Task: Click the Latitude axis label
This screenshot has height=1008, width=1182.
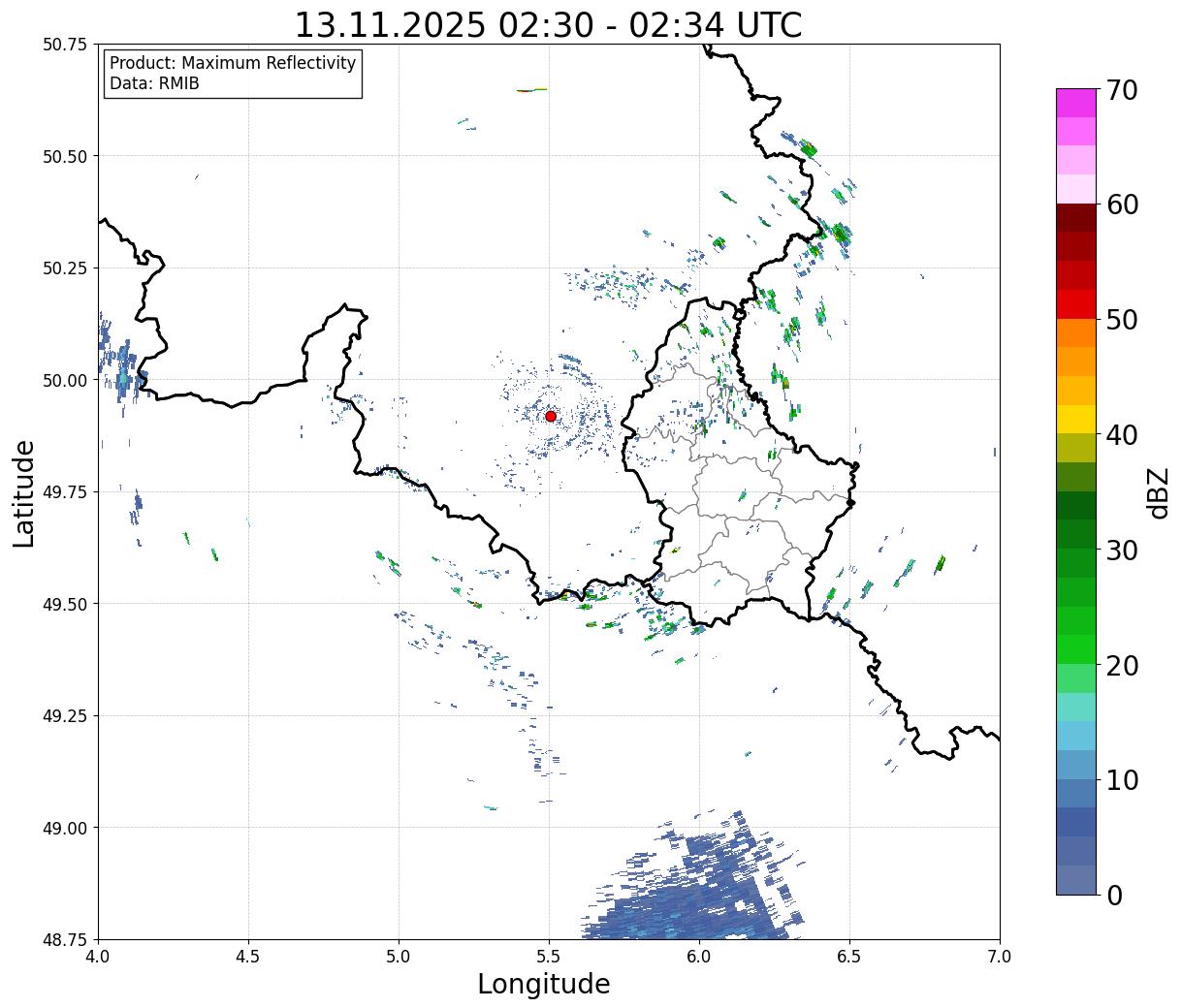Action: click(24, 492)
